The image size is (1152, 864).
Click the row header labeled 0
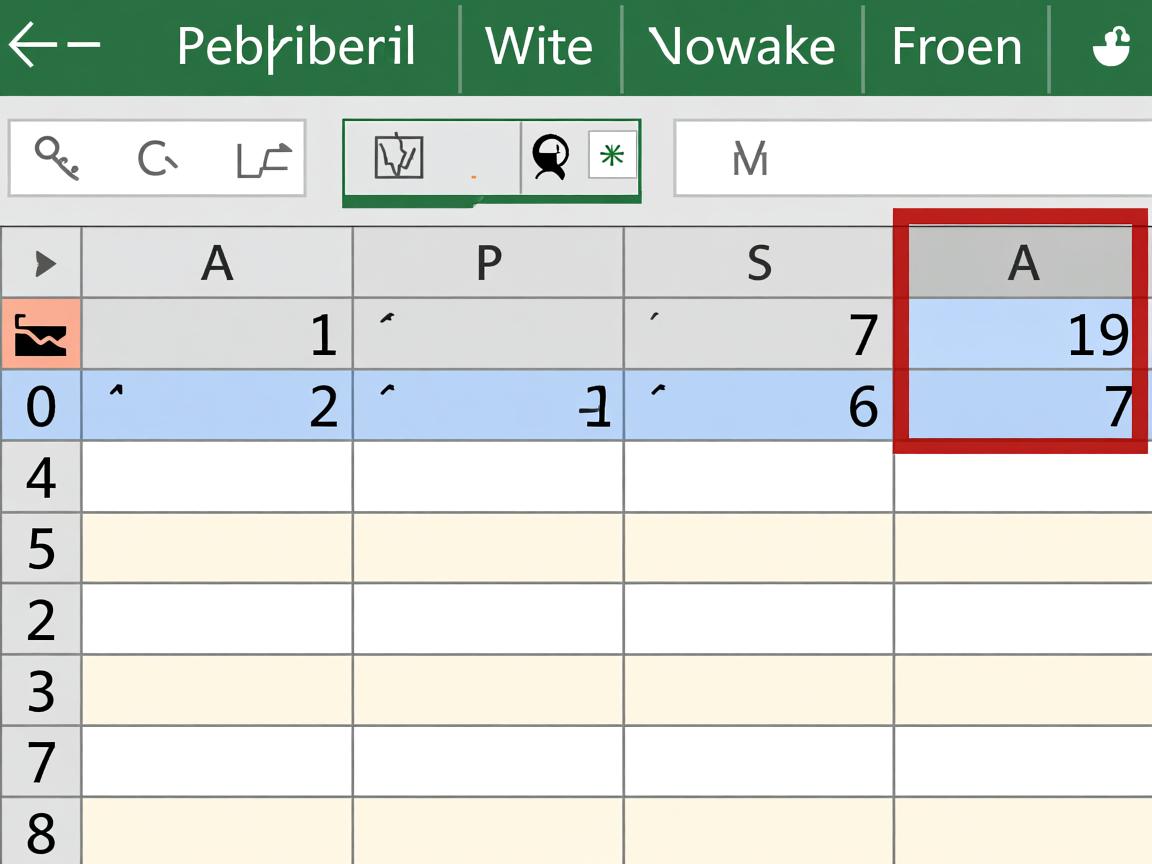coord(41,406)
